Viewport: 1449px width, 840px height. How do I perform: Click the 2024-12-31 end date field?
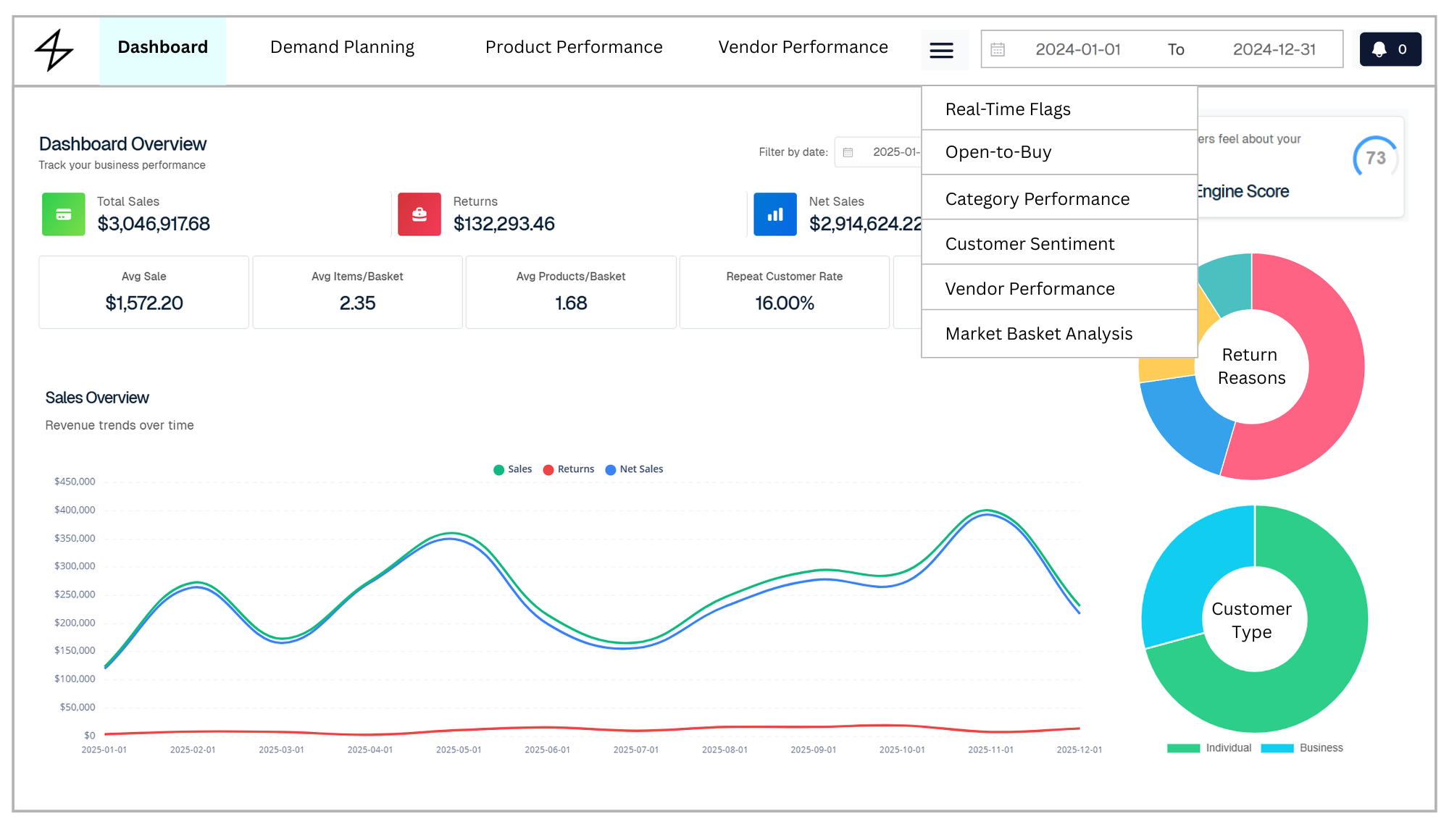[x=1274, y=49]
